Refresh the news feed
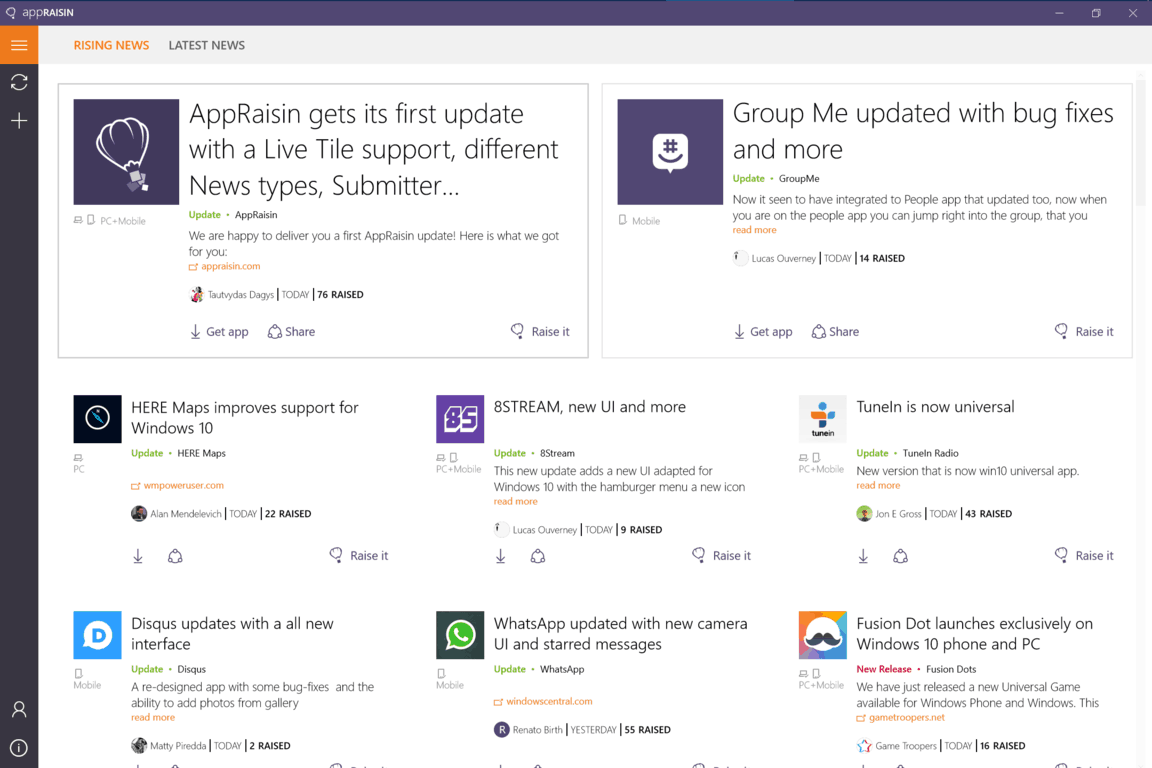 [19, 82]
